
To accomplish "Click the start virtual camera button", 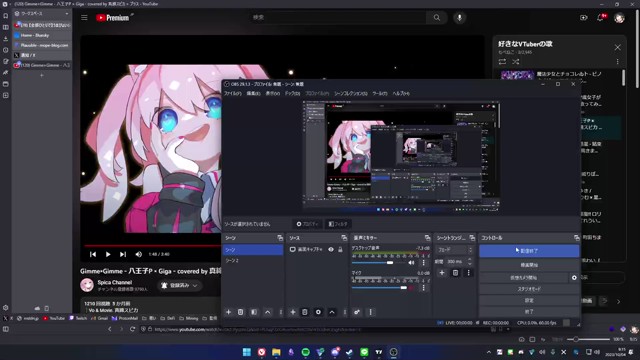I will 524,278.
